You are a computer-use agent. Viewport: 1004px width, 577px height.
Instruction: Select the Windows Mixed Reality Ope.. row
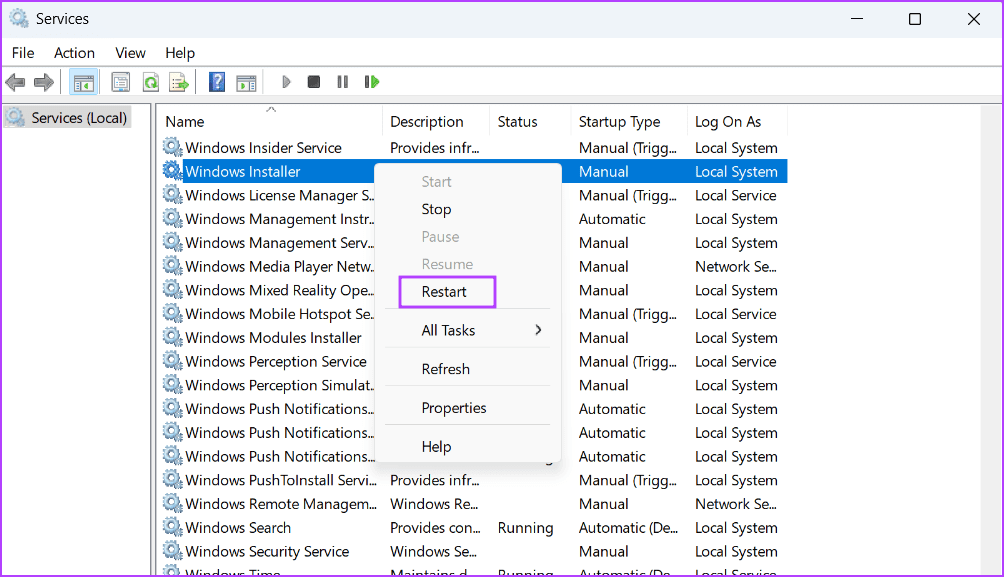click(474, 290)
